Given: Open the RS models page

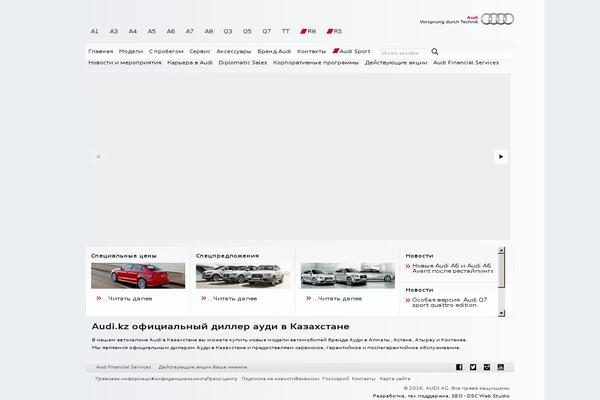Looking at the screenshot, I should click(334, 31).
